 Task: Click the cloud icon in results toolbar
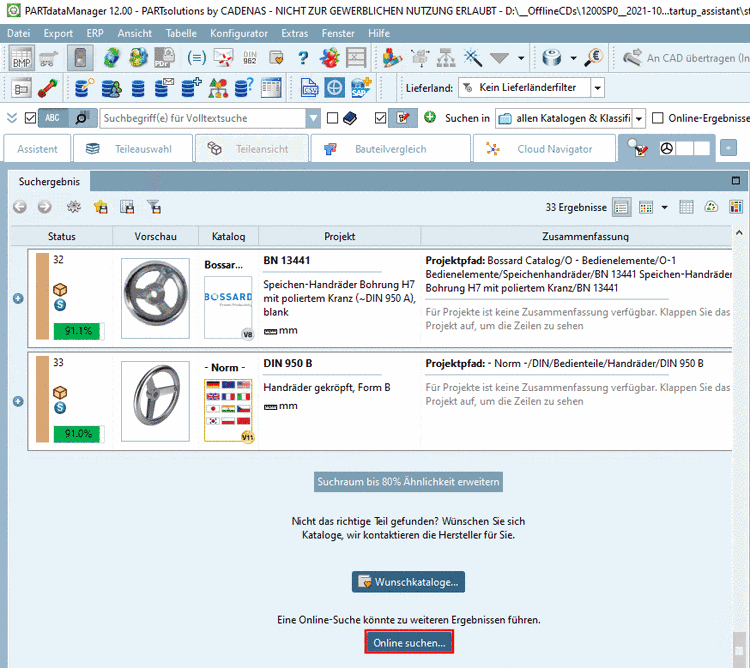(711, 208)
